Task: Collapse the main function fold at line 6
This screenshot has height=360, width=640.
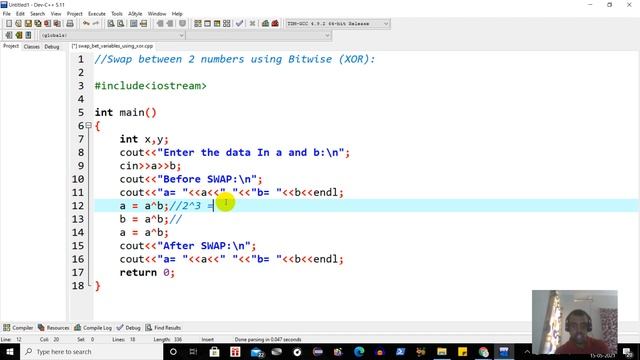Action: [89, 126]
